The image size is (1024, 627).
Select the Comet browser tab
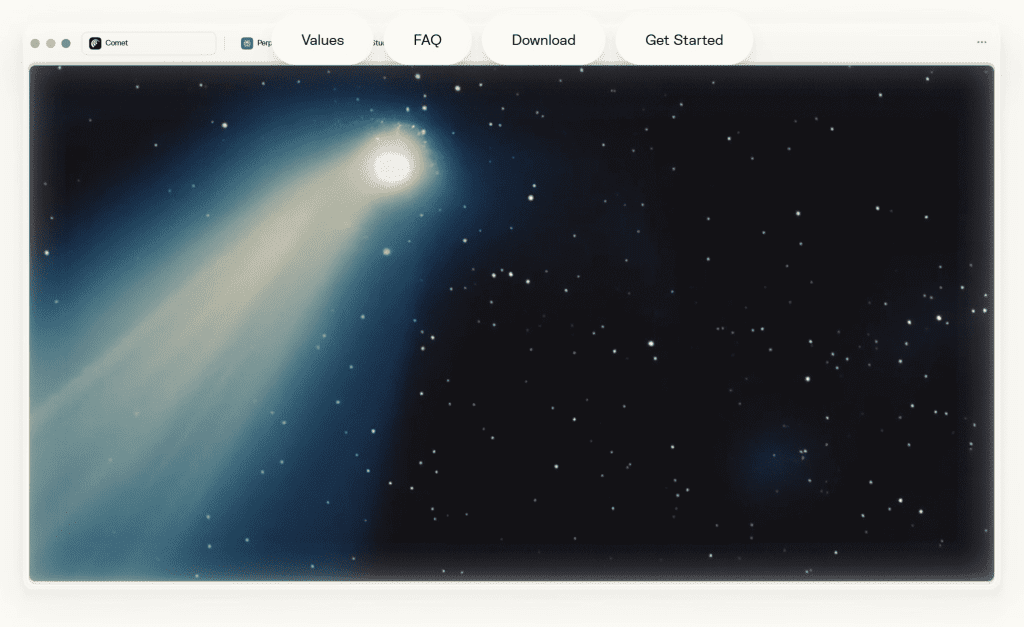(x=149, y=43)
